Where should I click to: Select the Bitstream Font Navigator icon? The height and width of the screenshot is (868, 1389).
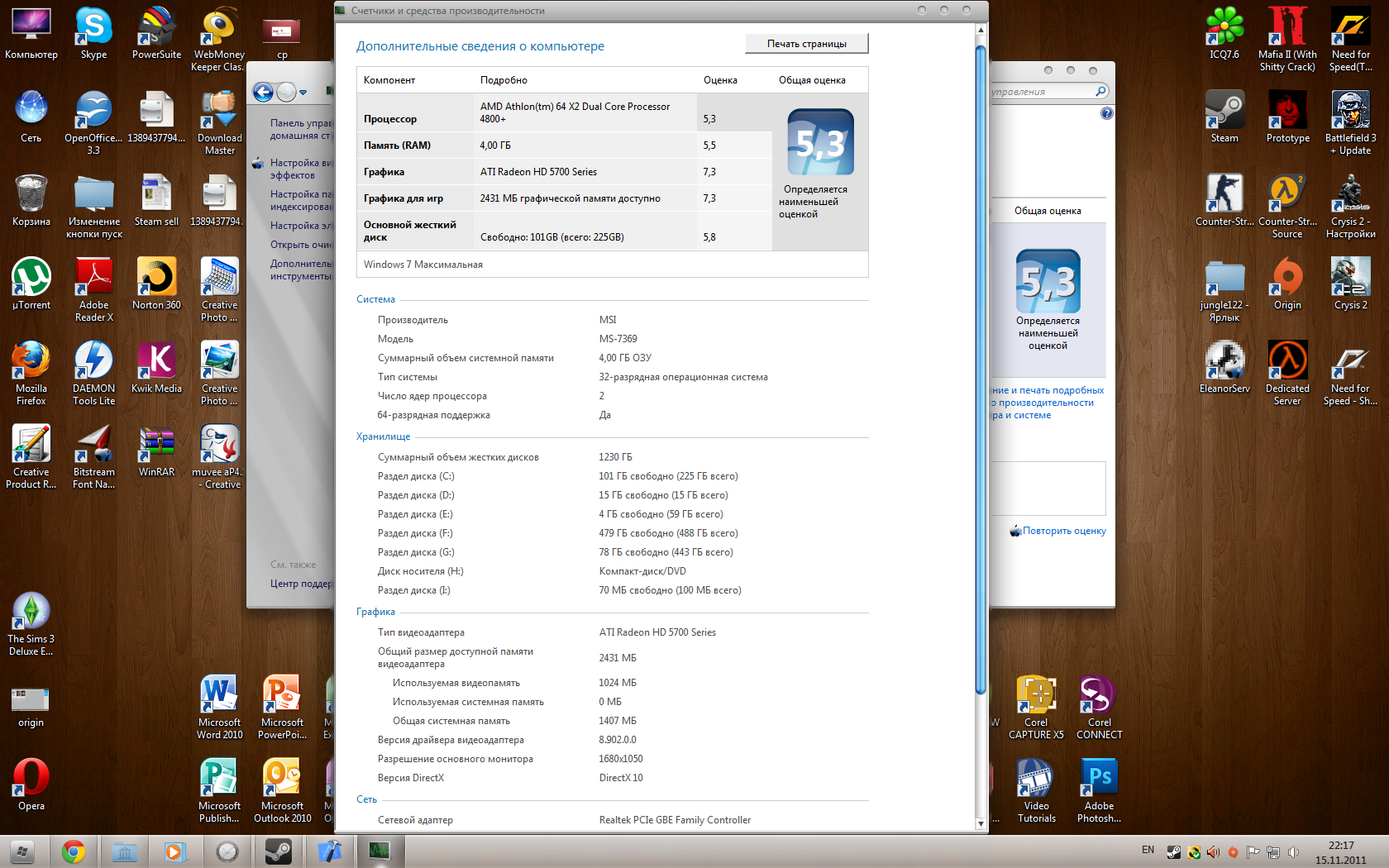pos(93,456)
